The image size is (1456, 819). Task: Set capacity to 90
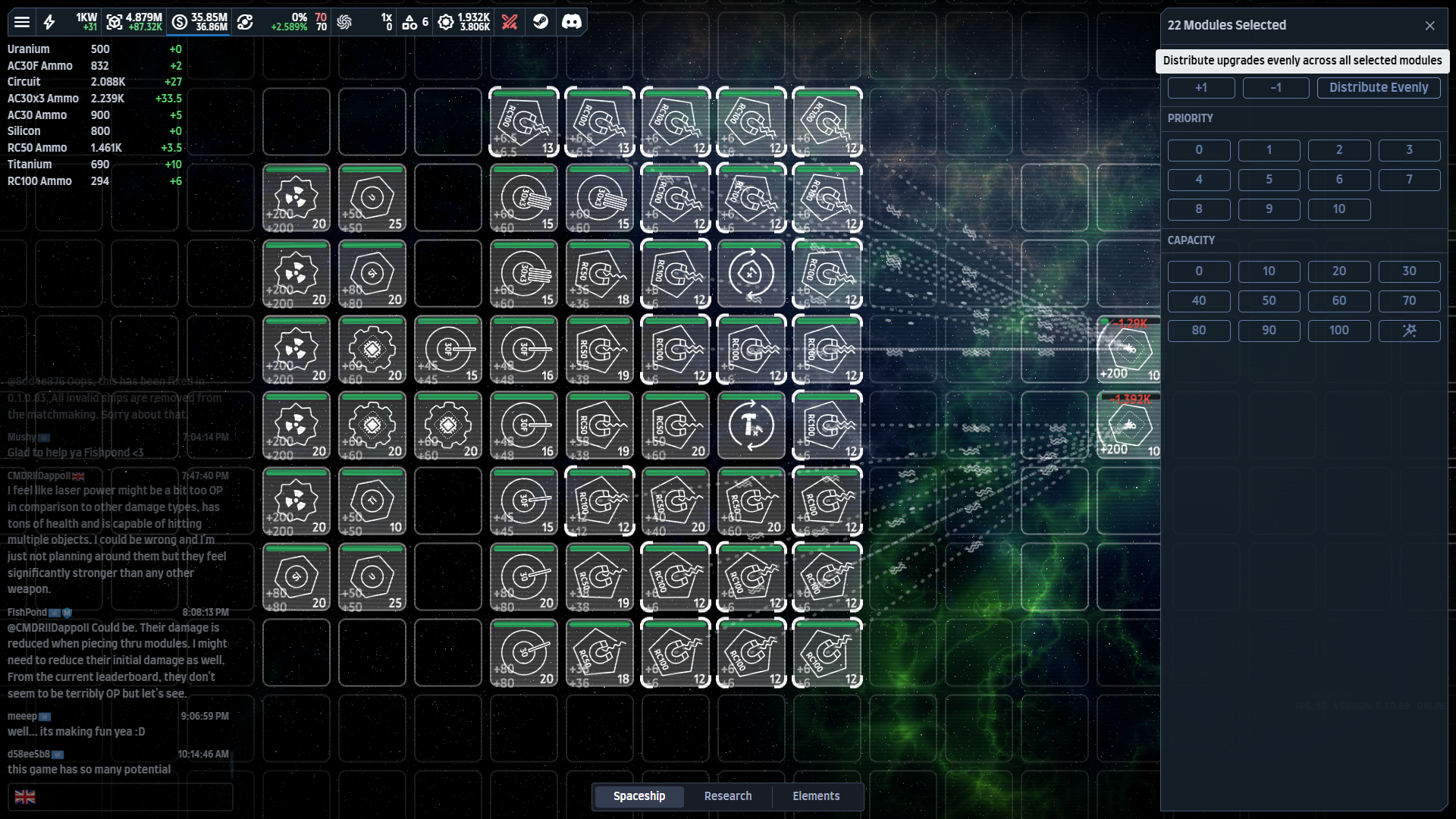(x=1269, y=331)
